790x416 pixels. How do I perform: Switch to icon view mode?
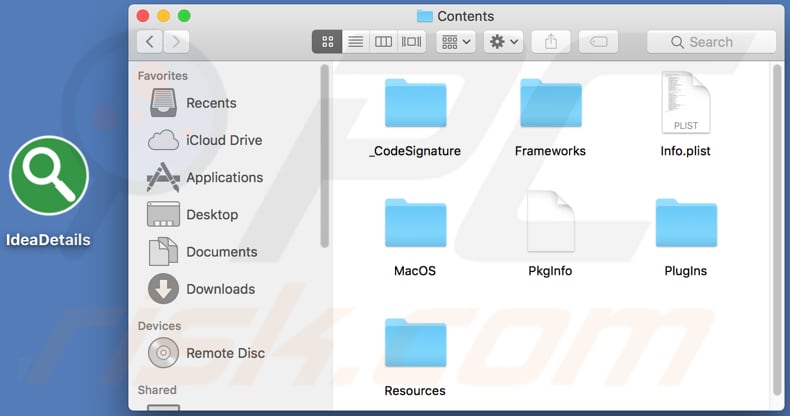pyautogui.click(x=327, y=42)
